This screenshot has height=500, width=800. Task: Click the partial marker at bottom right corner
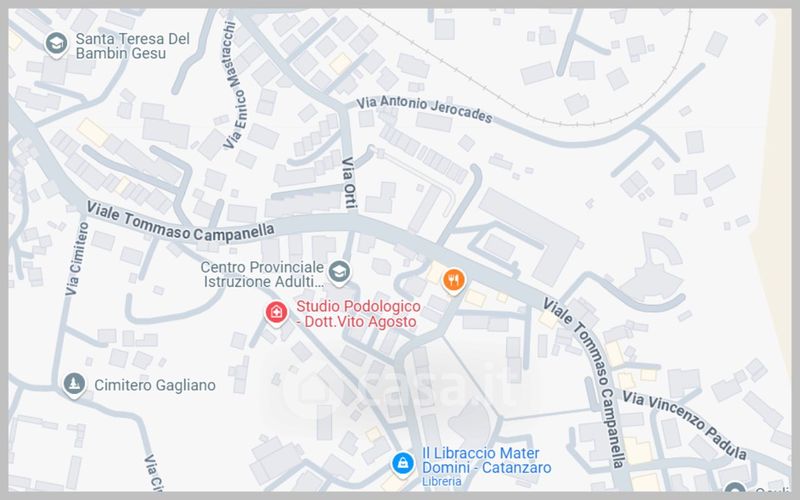[x=735, y=487]
